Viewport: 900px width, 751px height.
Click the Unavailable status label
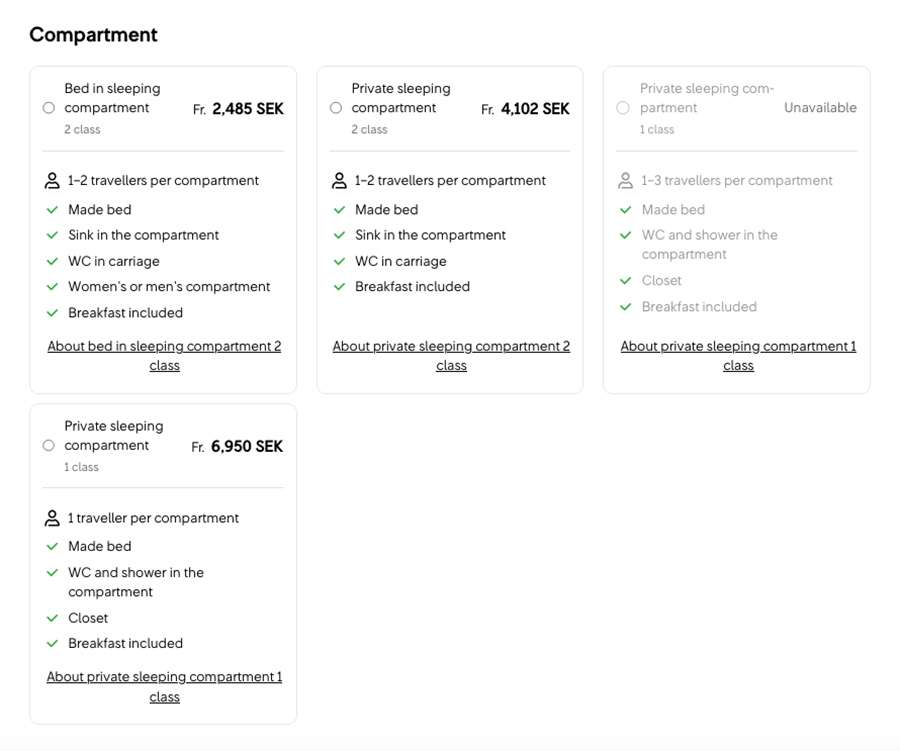pos(820,108)
